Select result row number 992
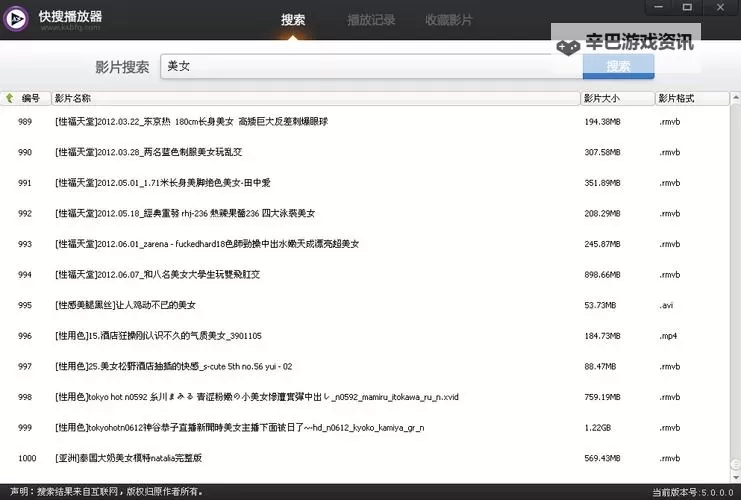Image resolution: width=741 pixels, height=500 pixels. [x=365, y=214]
